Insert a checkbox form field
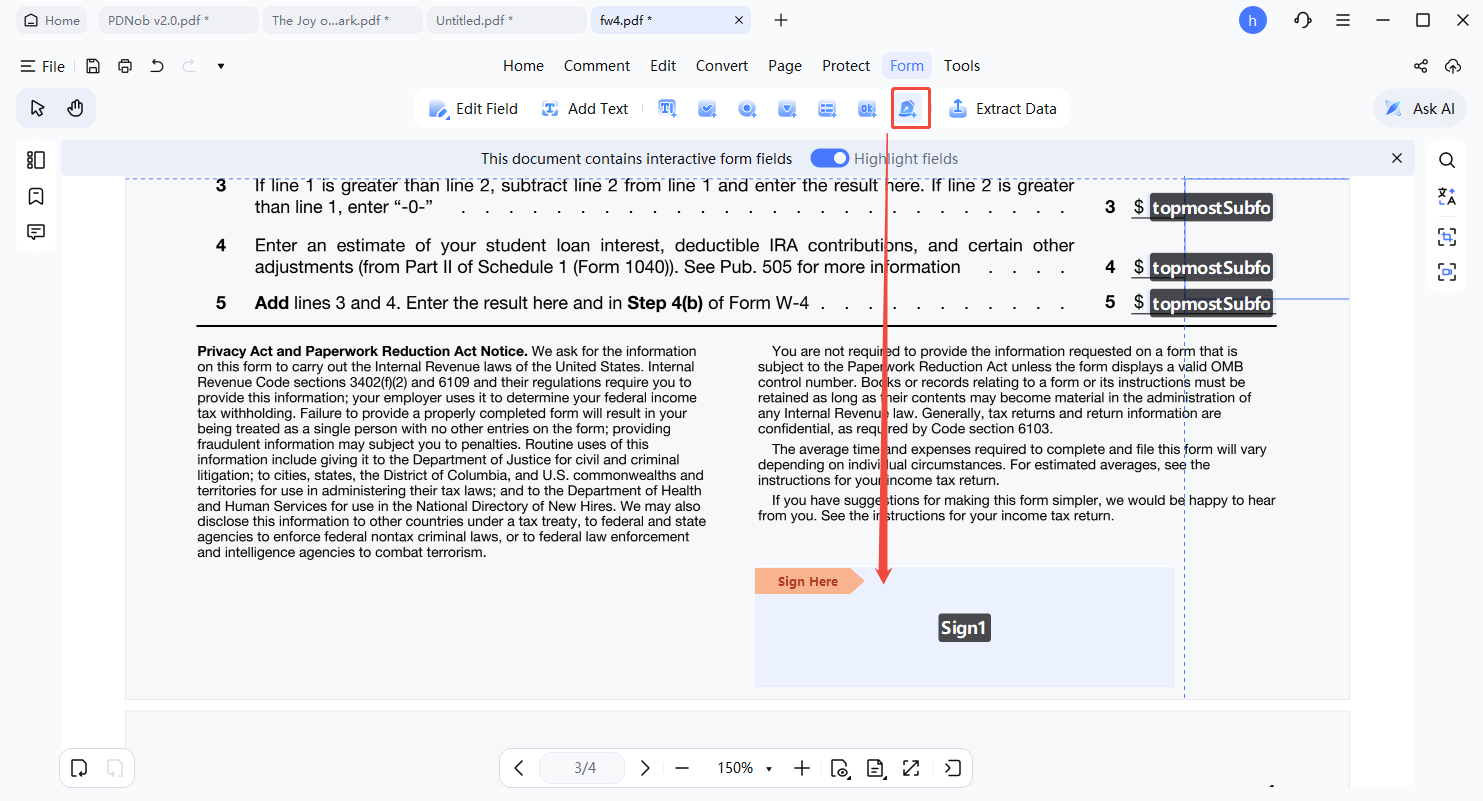Viewport: 1483px width, 801px height. pos(707,108)
